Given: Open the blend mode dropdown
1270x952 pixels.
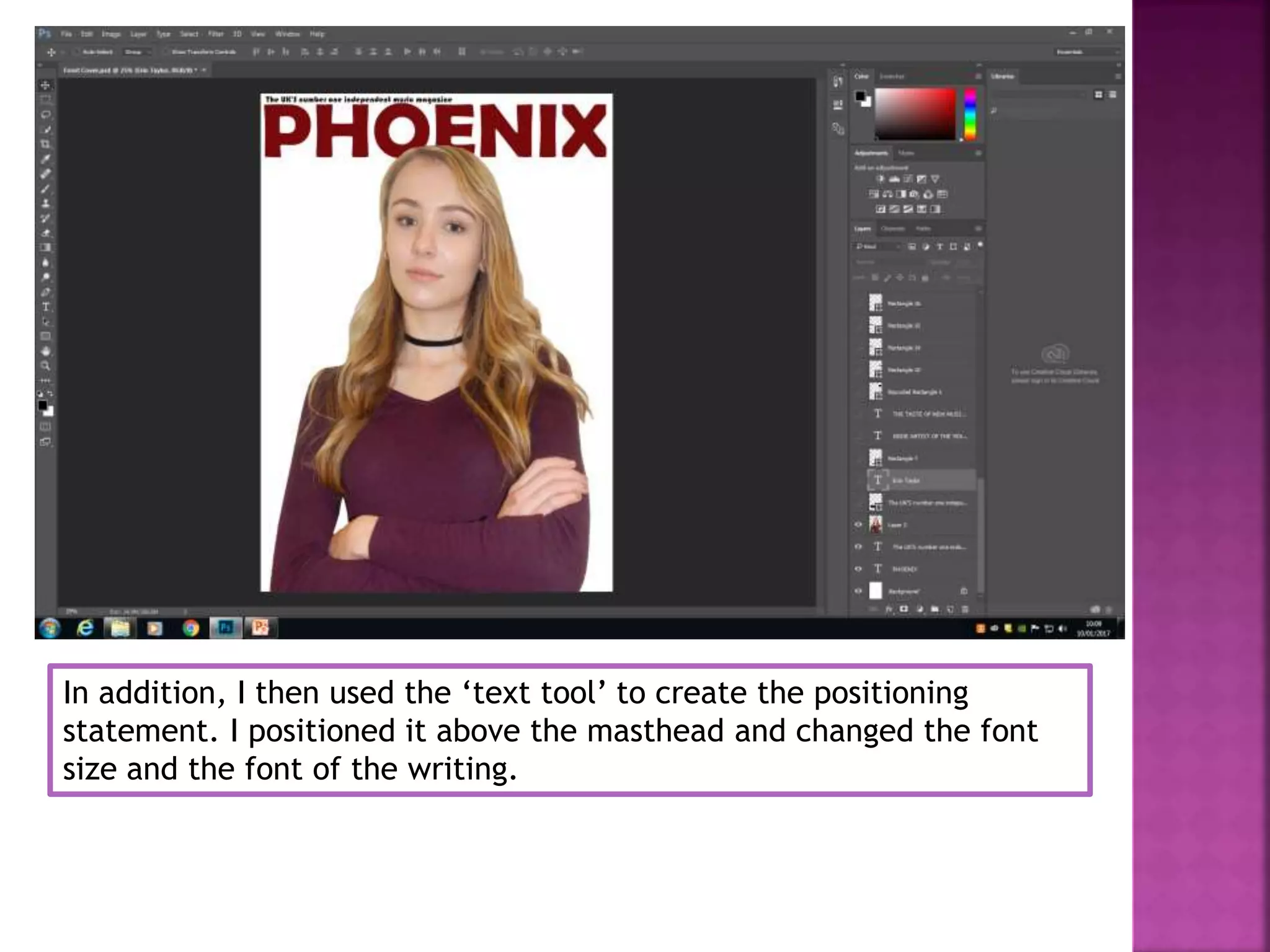Looking at the screenshot, I should point(890,262).
